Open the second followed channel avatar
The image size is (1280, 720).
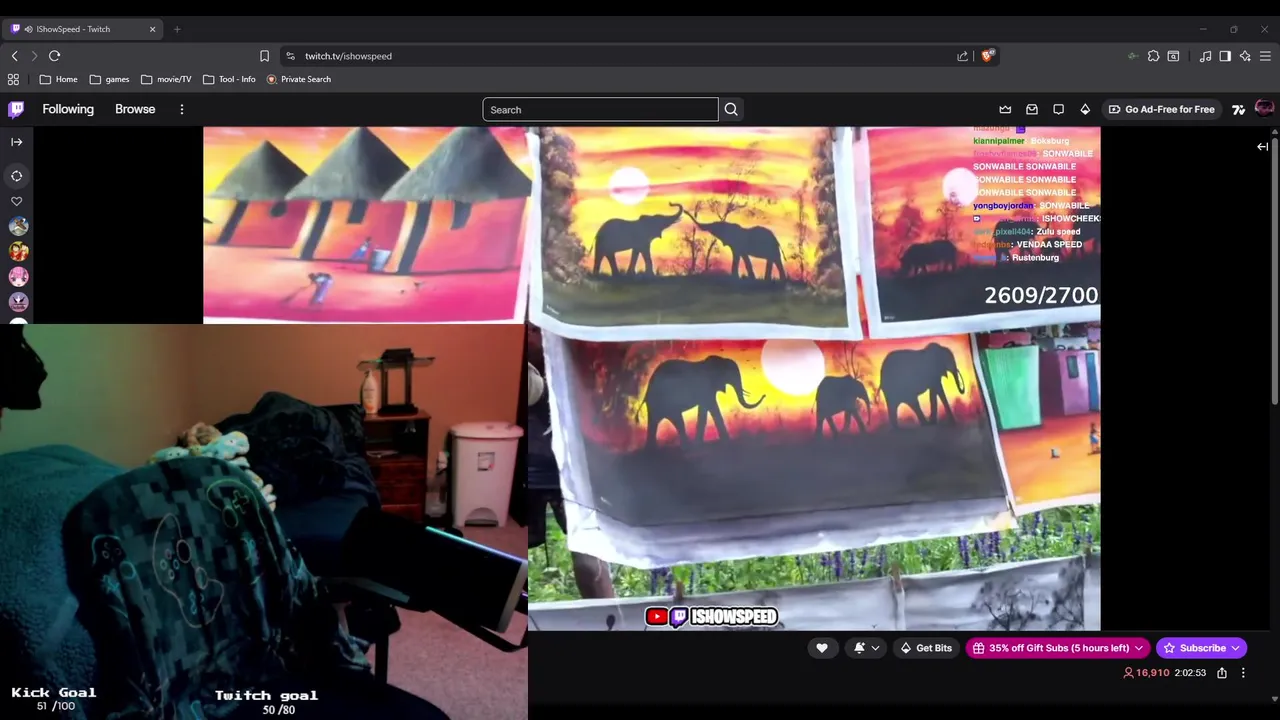18,252
